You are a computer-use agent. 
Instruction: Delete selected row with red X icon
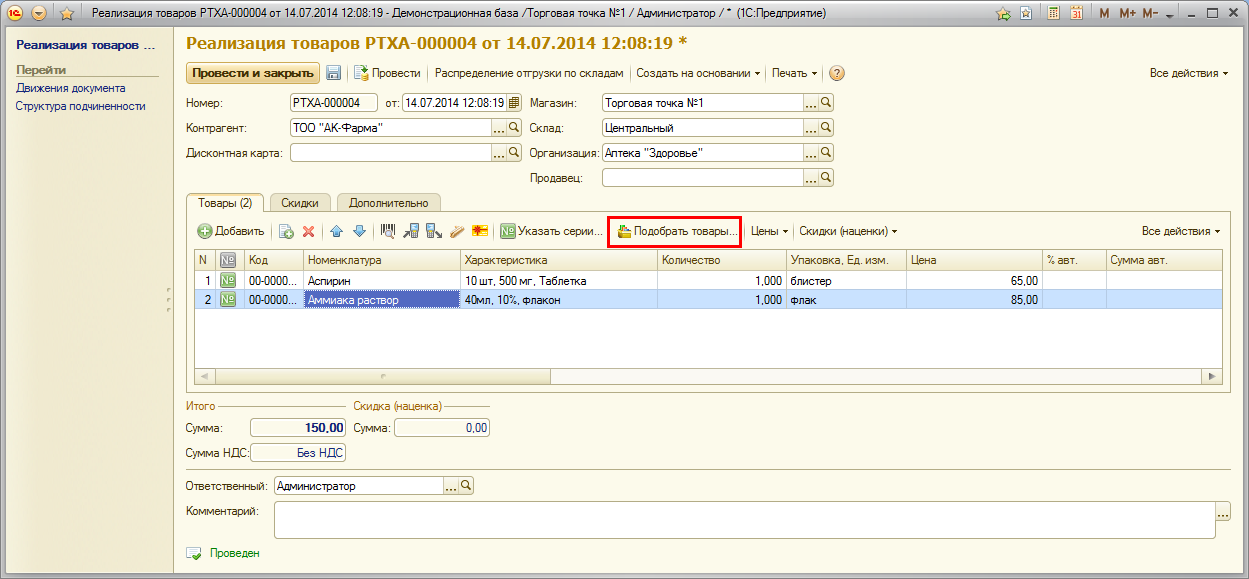[309, 231]
